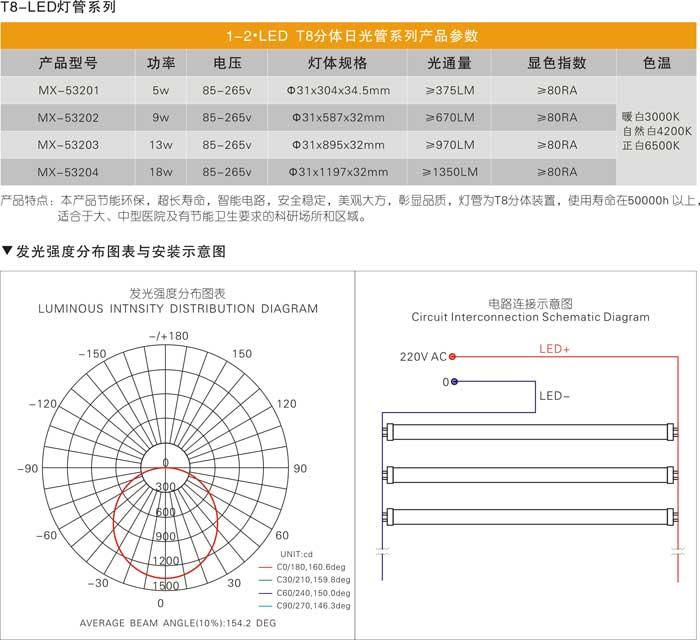The height and width of the screenshot is (640, 700).
Task: Click the MX-53201 model cell
Action: tap(68, 90)
